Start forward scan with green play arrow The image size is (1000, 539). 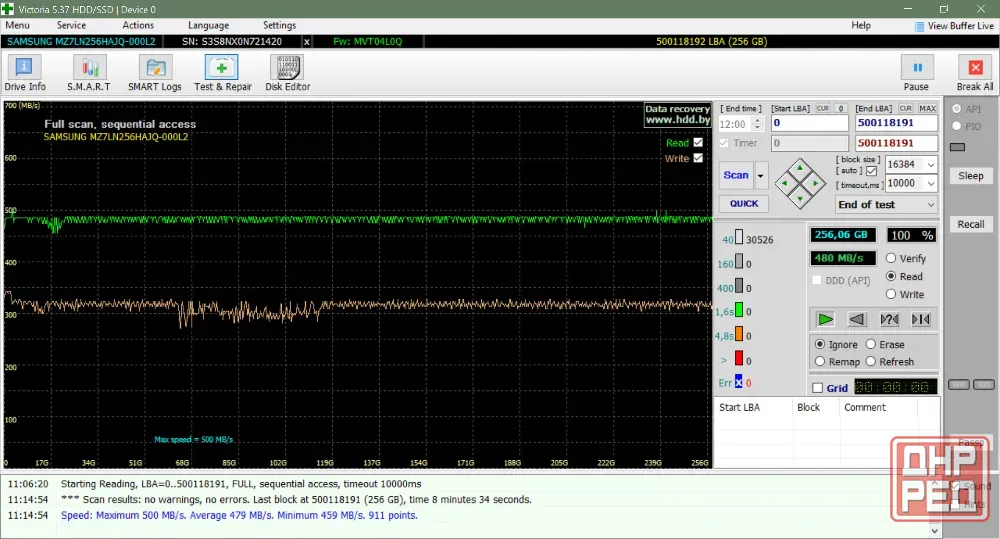click(825, 319)
